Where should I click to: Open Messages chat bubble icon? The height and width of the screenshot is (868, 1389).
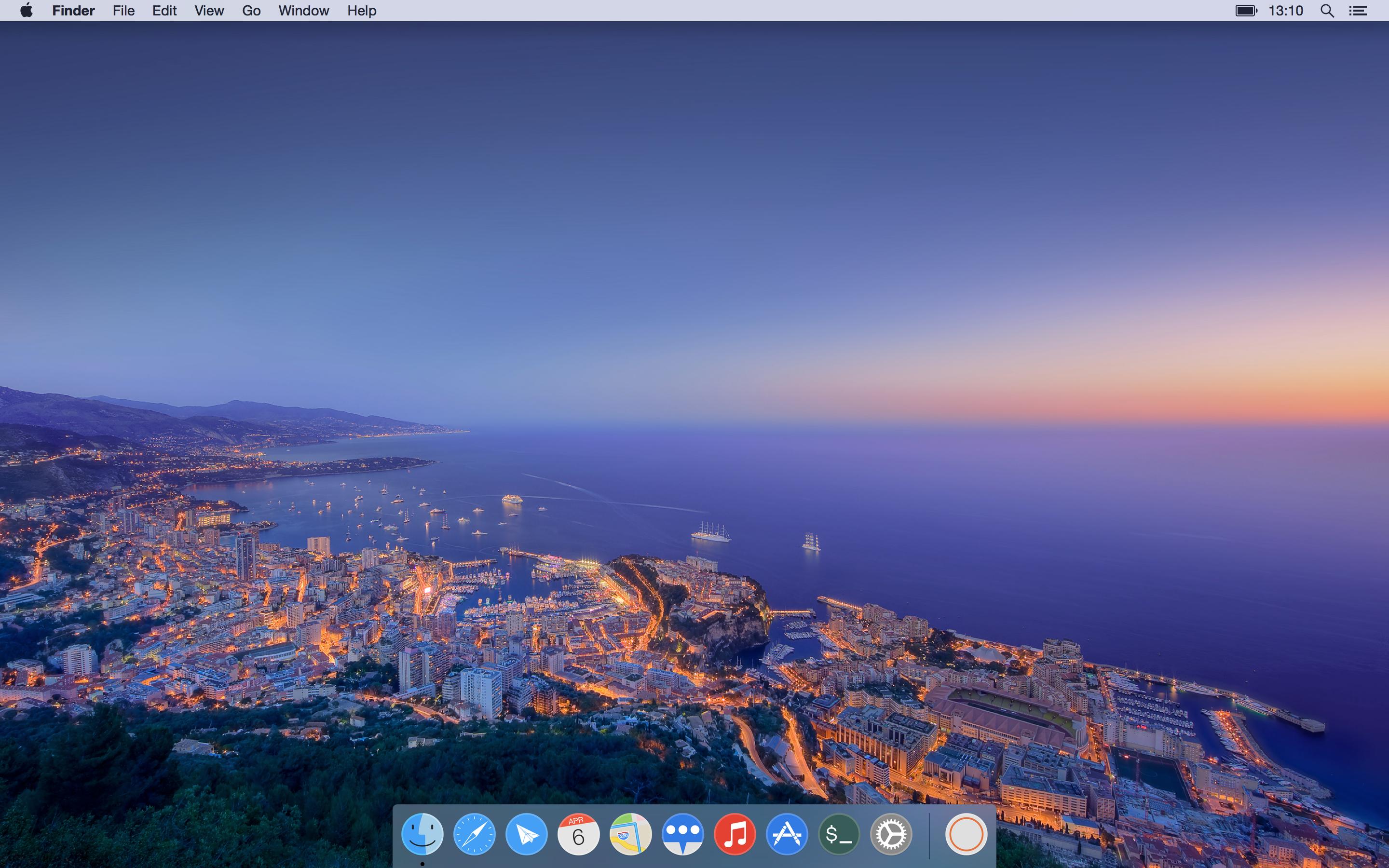pos(682,834)
